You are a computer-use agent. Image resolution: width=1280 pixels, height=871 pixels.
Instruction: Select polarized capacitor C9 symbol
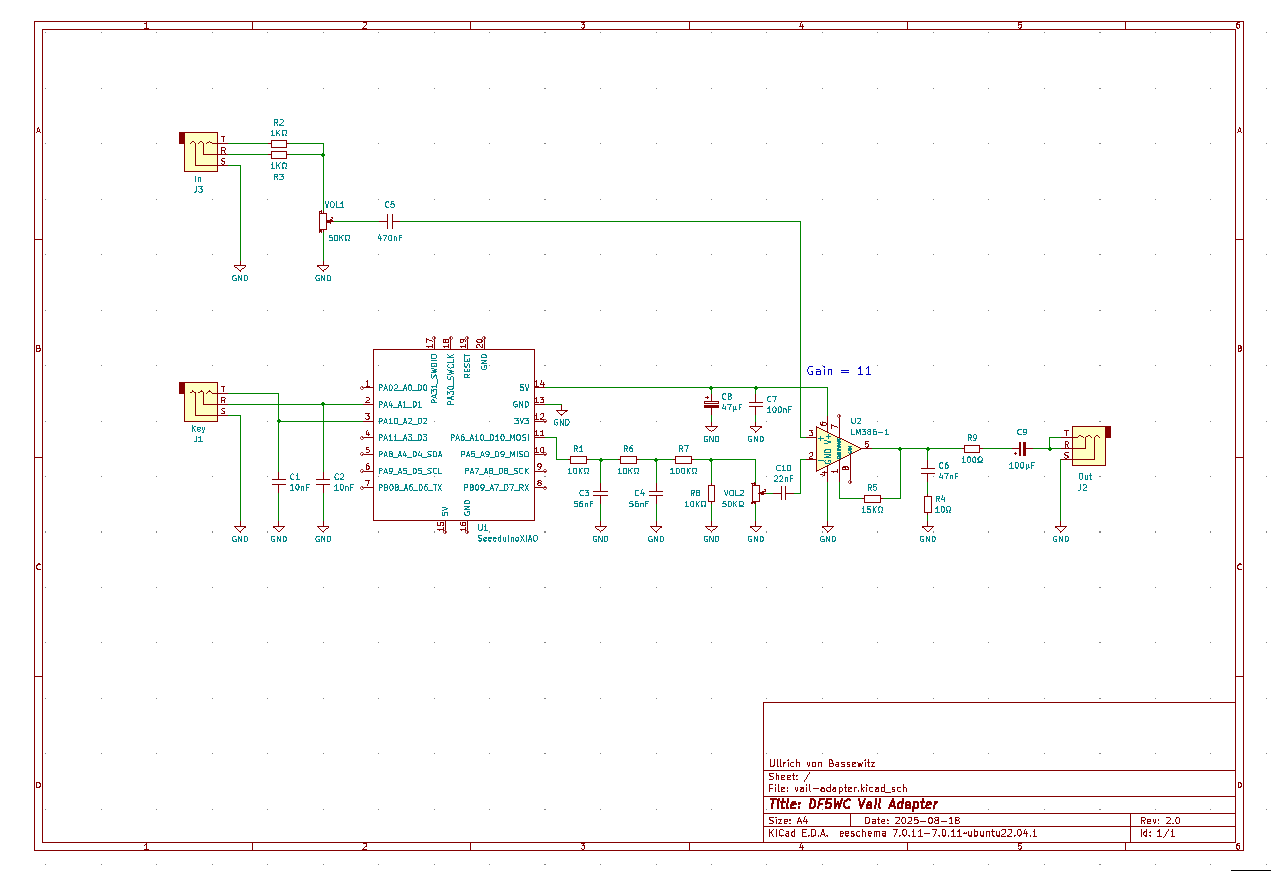click(x=1022, y=448)
